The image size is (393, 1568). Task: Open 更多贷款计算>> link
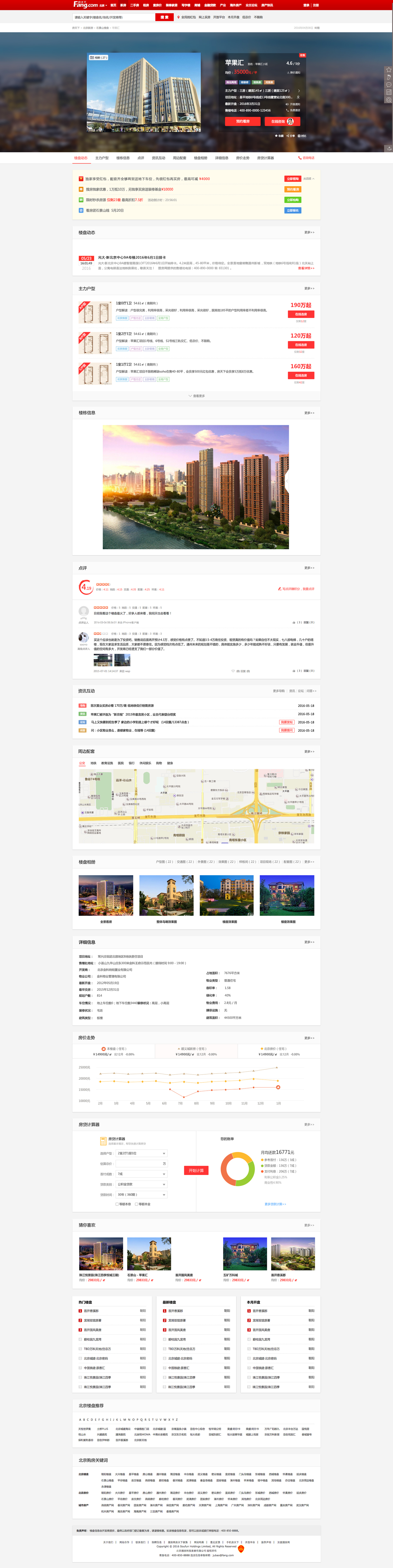275,1204
